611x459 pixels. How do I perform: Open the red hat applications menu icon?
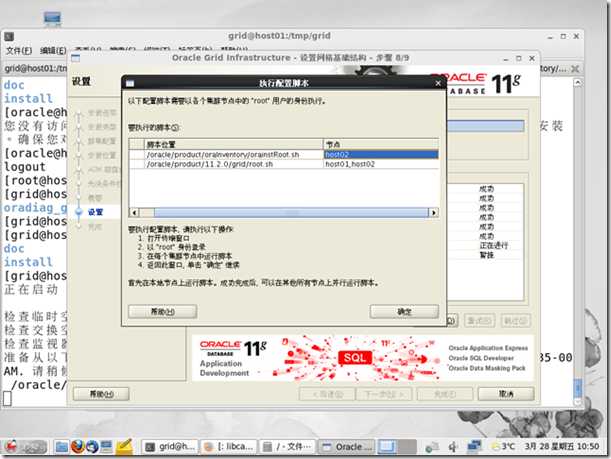click(x=11, y=447)
